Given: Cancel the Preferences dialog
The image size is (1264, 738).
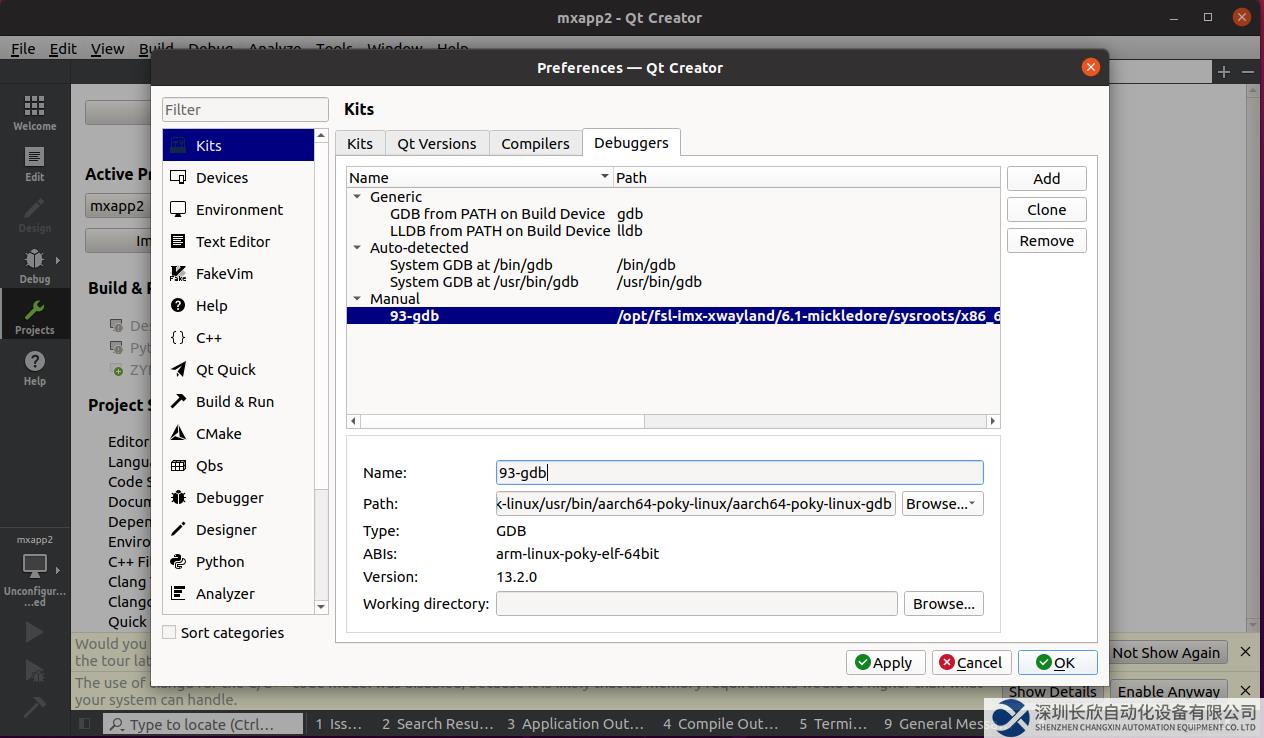Looking at the screenshot, I should 971,662.
